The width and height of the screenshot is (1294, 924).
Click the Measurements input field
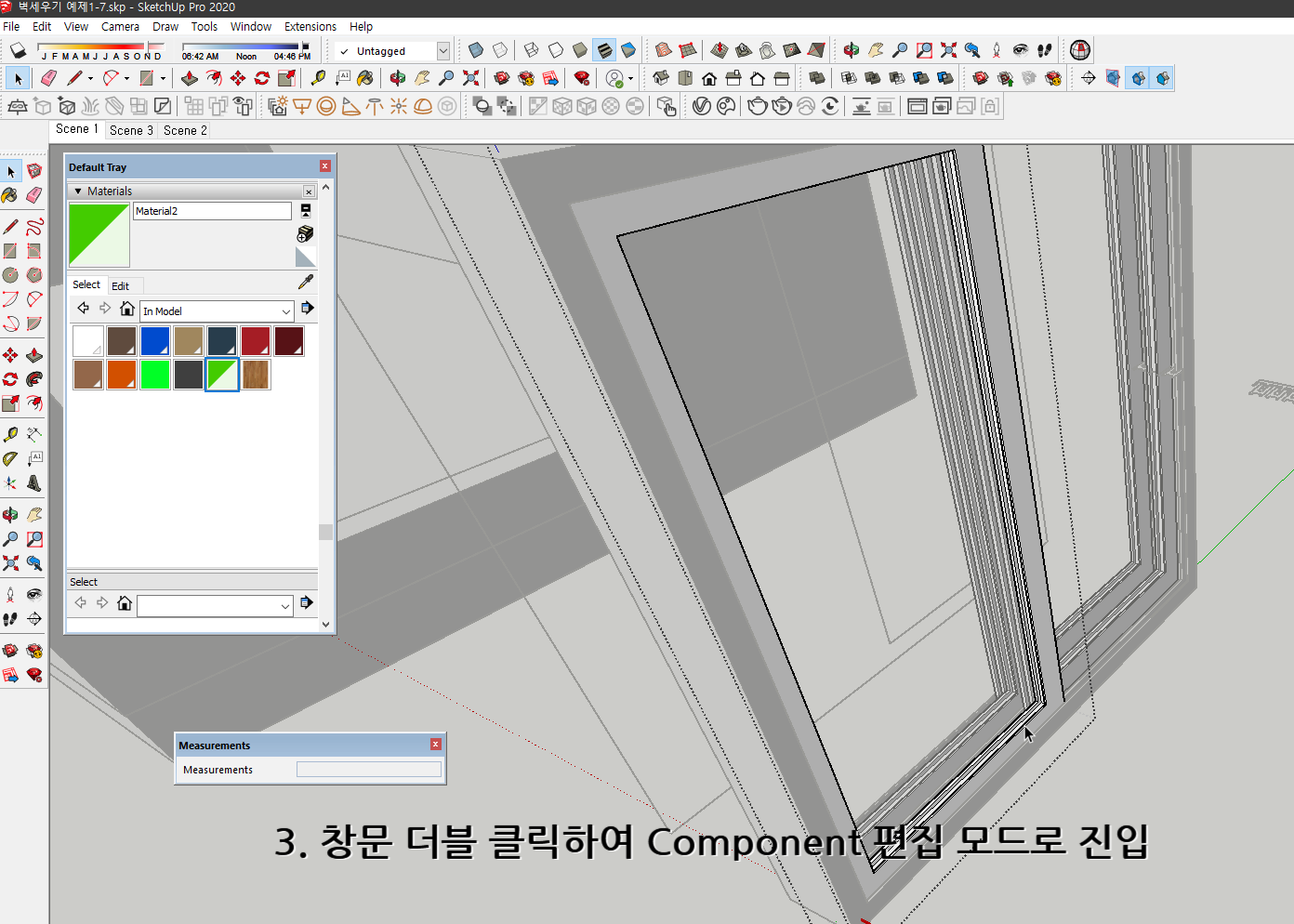(x=369, y=769)
